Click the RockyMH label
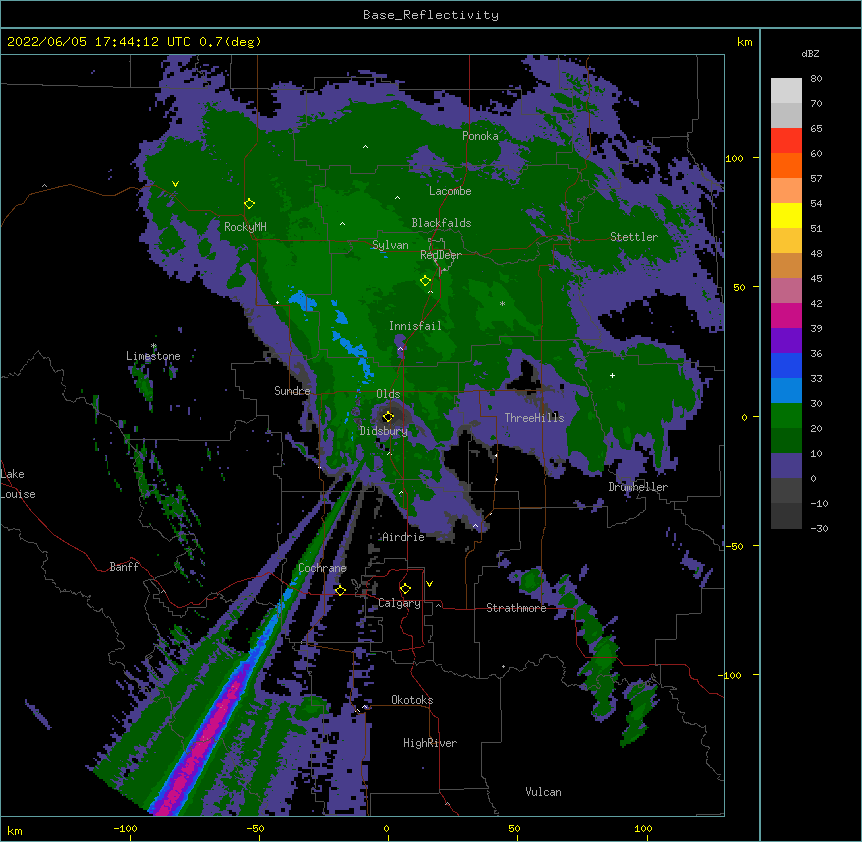Image resolution: width=862 pixels, height=842 pixels. tap(245, 227)
